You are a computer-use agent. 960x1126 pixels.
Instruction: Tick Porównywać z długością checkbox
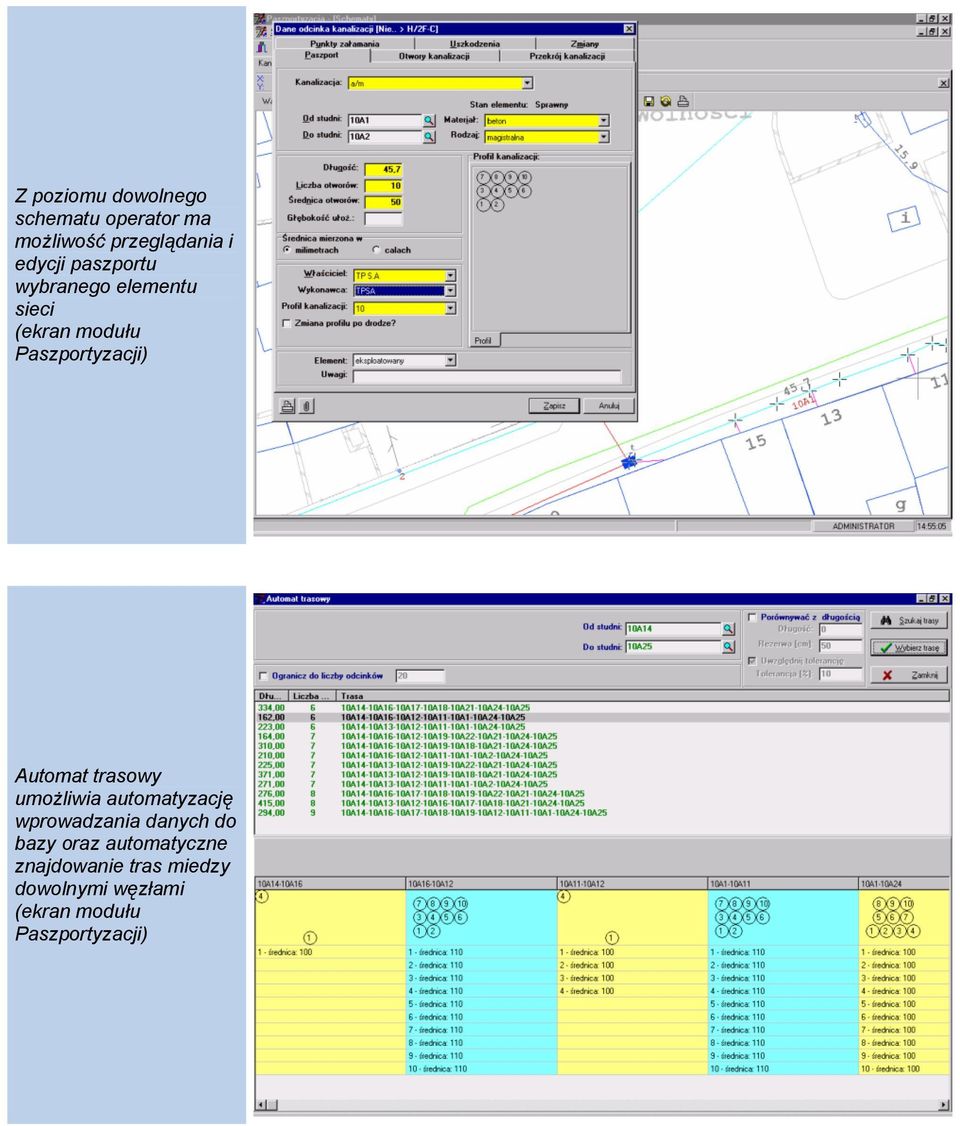[x=752, y=617]
